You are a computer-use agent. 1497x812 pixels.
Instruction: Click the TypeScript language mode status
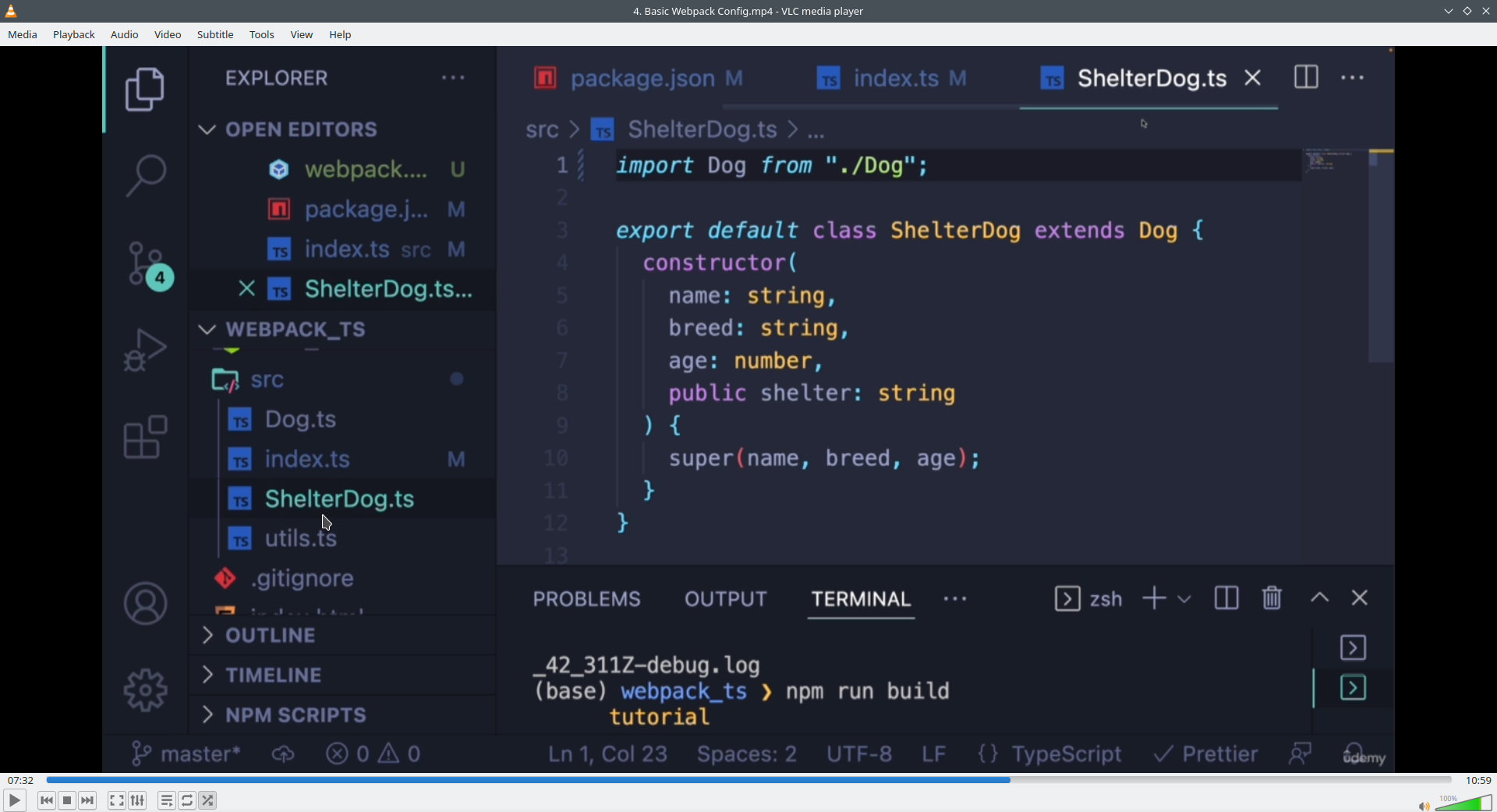1067,754
